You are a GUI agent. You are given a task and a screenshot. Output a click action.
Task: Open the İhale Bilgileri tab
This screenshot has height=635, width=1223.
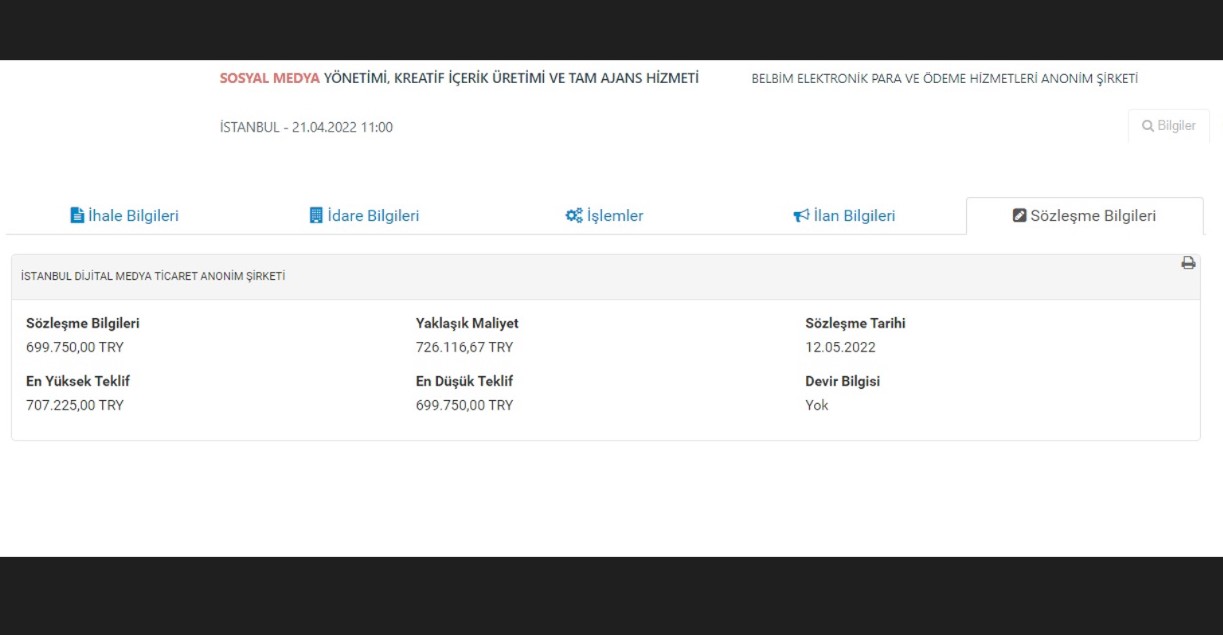click(133, 216)
